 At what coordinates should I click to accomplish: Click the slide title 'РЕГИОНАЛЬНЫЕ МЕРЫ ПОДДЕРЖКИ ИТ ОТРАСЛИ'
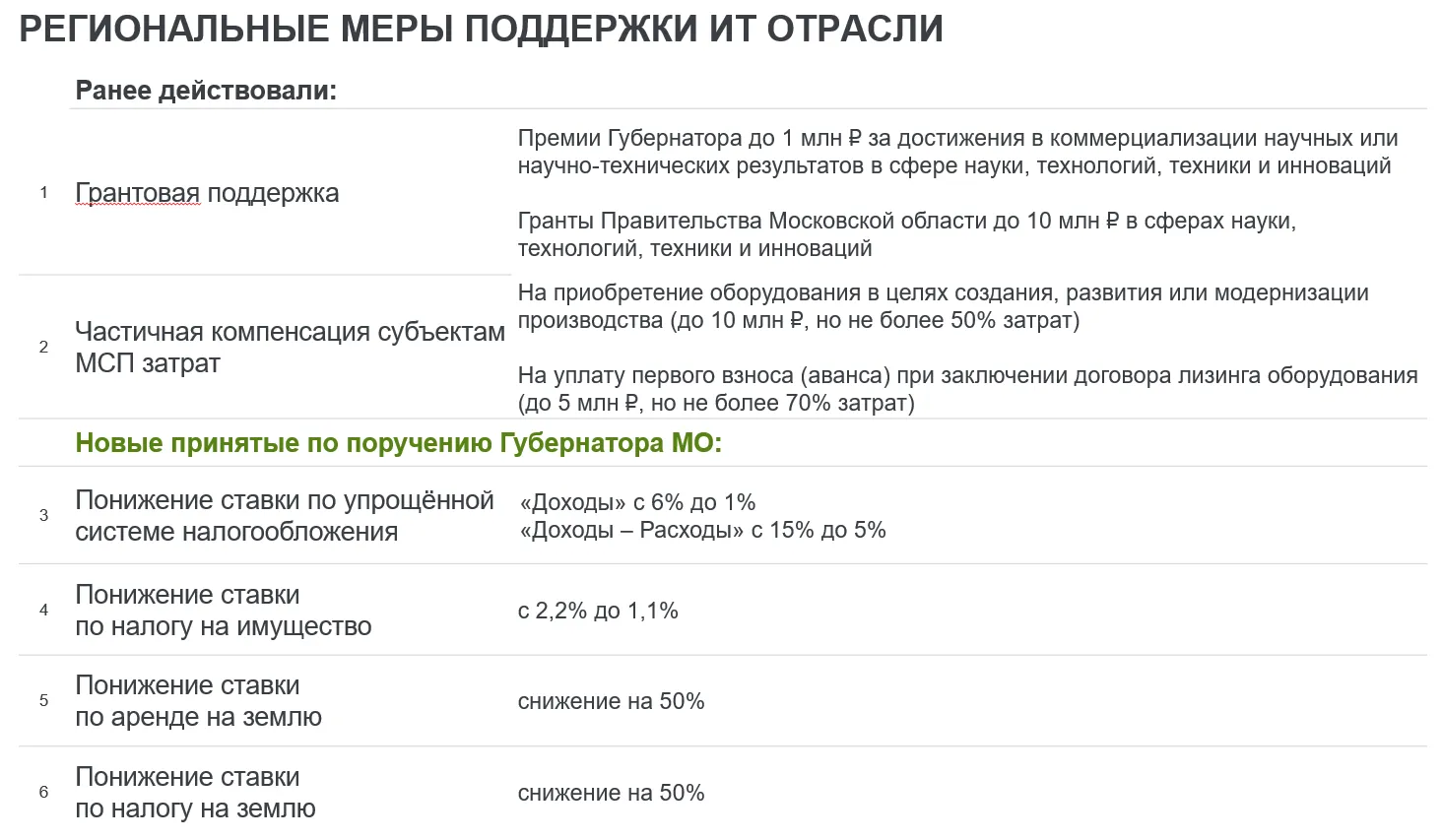[x=481, y=30]
